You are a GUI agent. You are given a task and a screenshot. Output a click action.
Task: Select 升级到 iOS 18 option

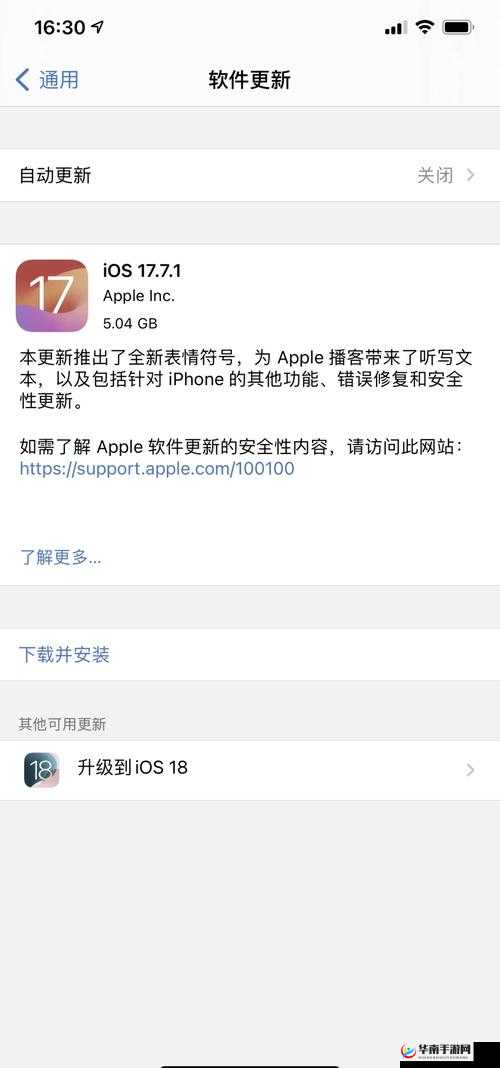pos(250,770)
